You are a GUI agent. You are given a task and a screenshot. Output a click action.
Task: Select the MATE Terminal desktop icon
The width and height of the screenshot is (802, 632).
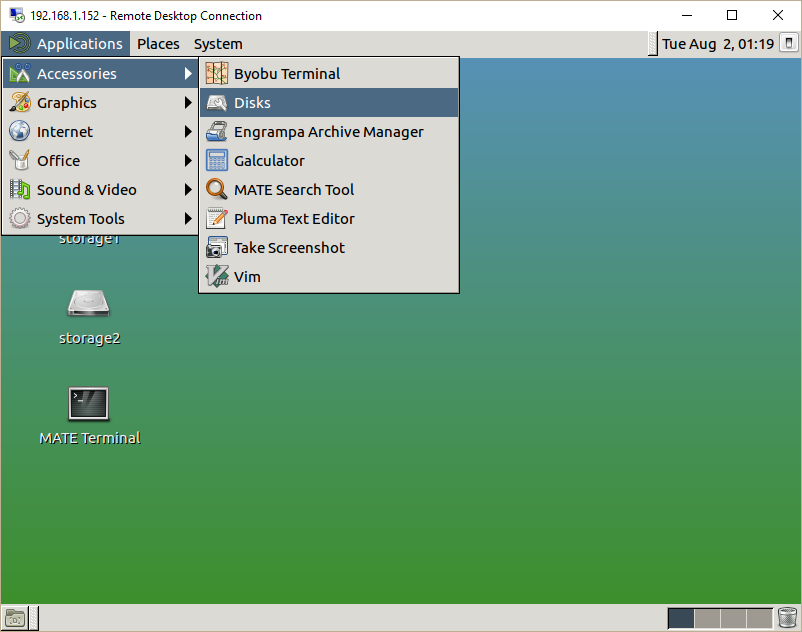pos(88,403)
